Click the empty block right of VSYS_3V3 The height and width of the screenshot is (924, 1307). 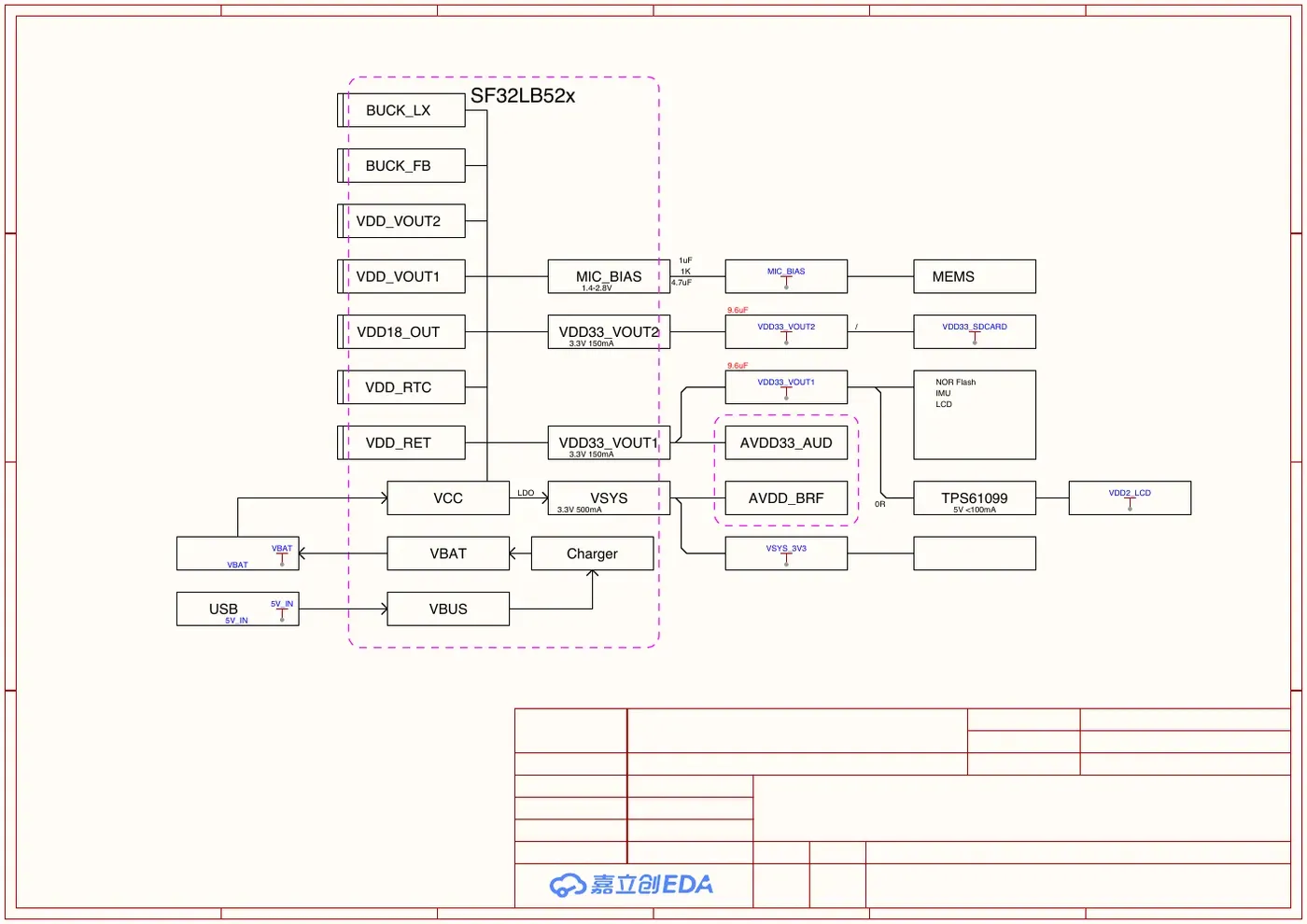pos(975,553)
